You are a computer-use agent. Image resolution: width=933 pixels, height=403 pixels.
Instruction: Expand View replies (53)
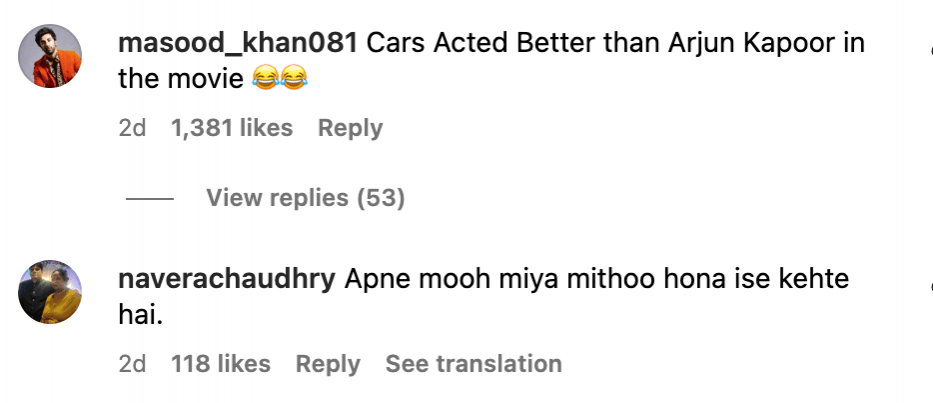pos(305,198)
